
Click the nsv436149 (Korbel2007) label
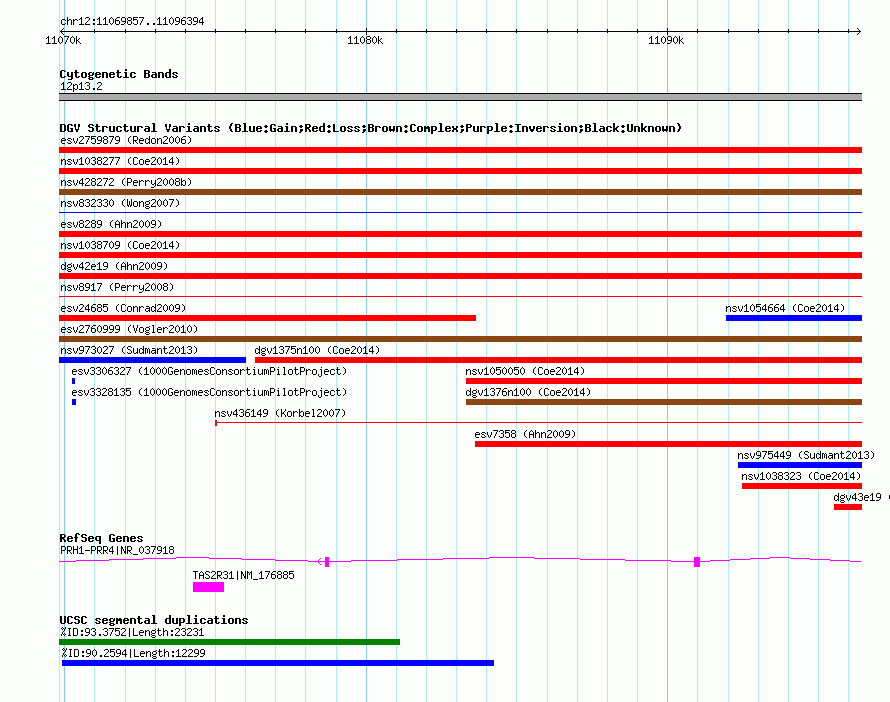279,413
